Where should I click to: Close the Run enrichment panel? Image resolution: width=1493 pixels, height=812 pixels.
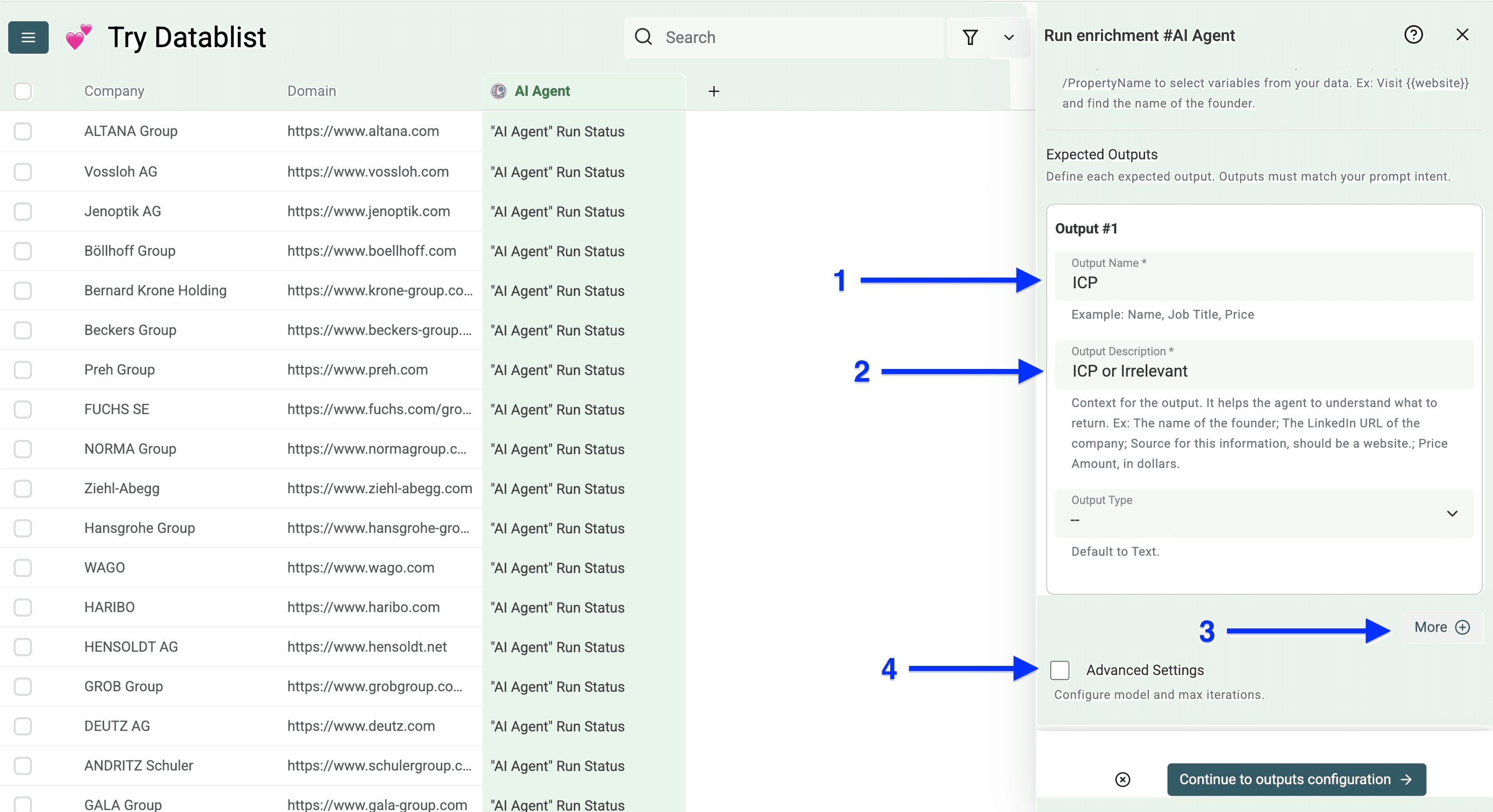pyautogui.click(x=1462, y=35)
